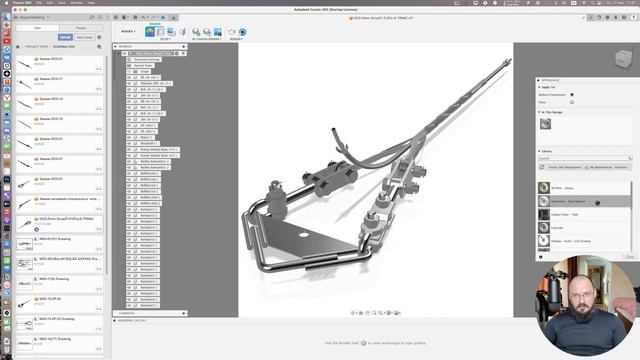The image size is (640, 360).
Task: Open Data Panel settings gear next to New Folder
Action: click(99, 37)
